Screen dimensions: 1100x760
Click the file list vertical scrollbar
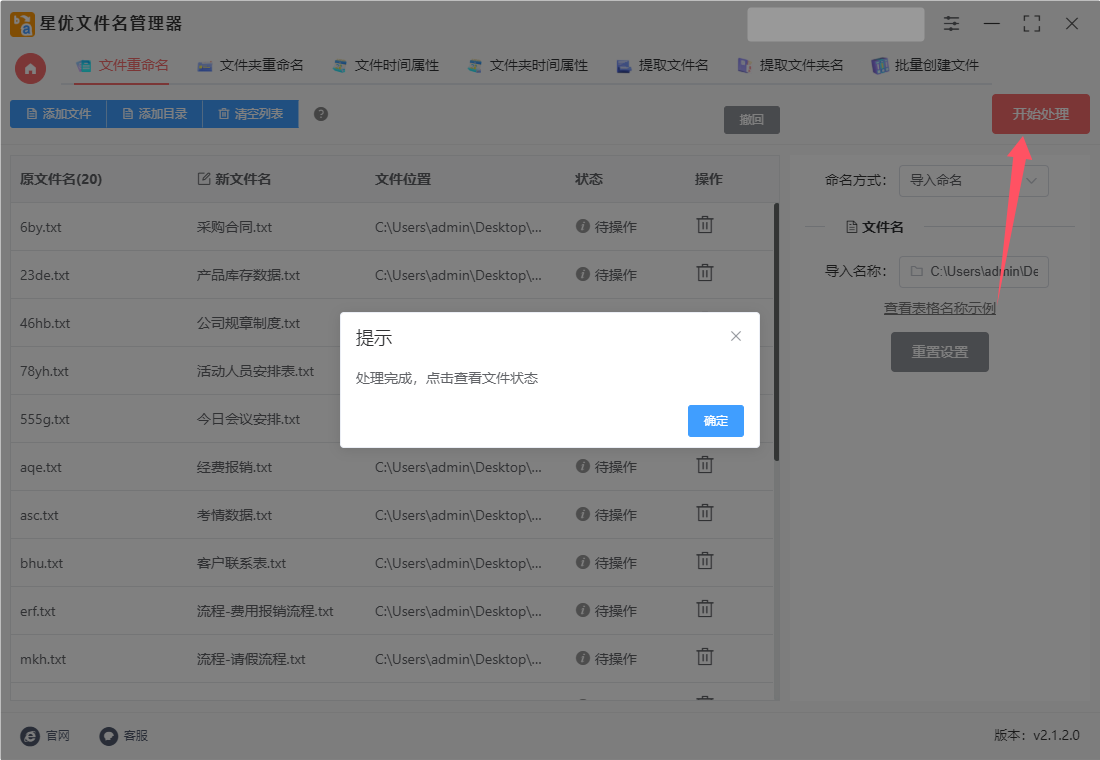776,332
